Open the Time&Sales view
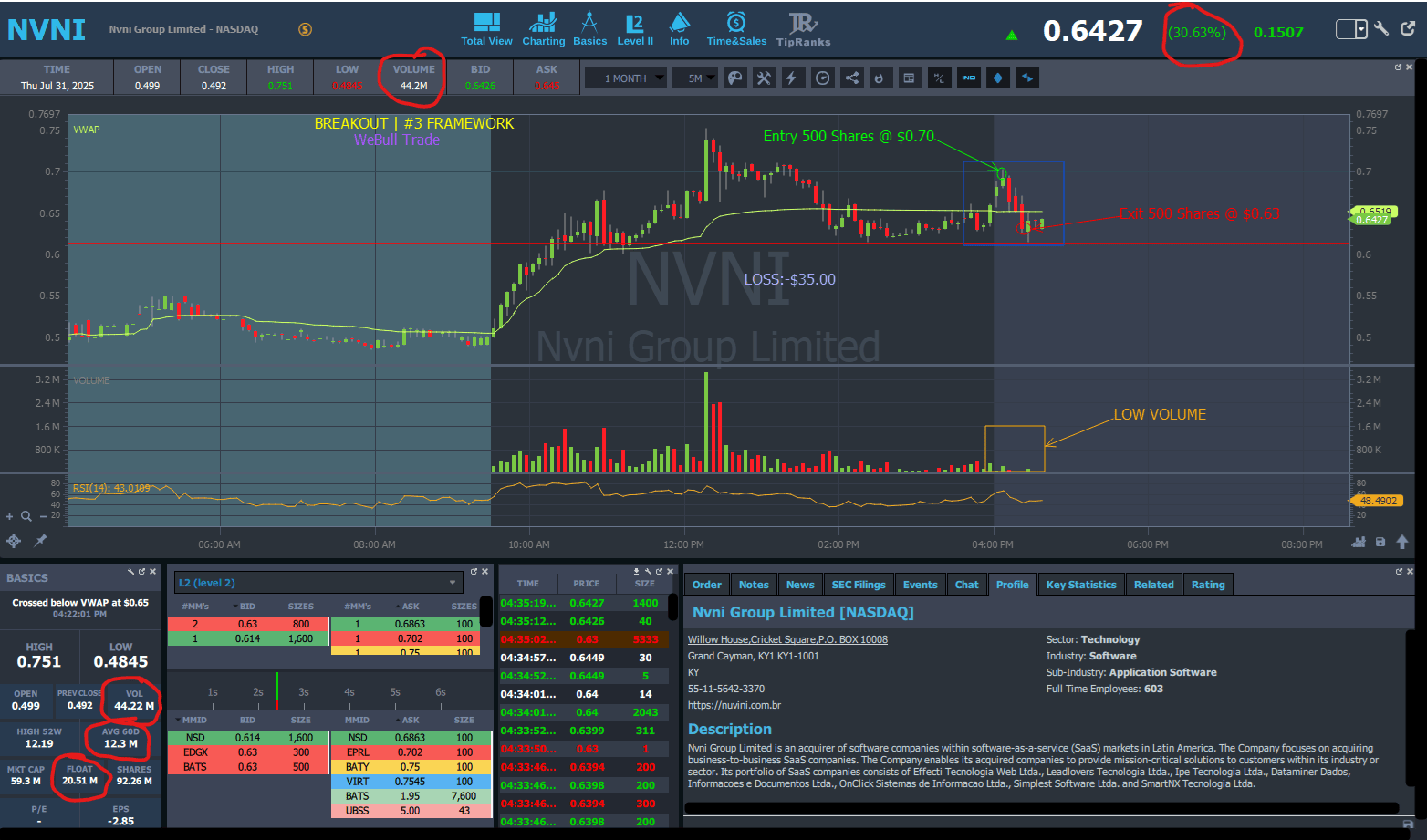 (x=736, y=29)
